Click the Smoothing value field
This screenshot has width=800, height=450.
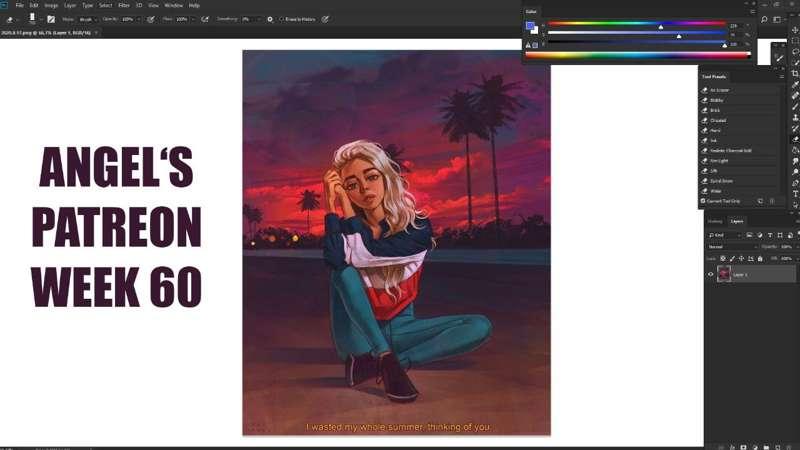247,19
